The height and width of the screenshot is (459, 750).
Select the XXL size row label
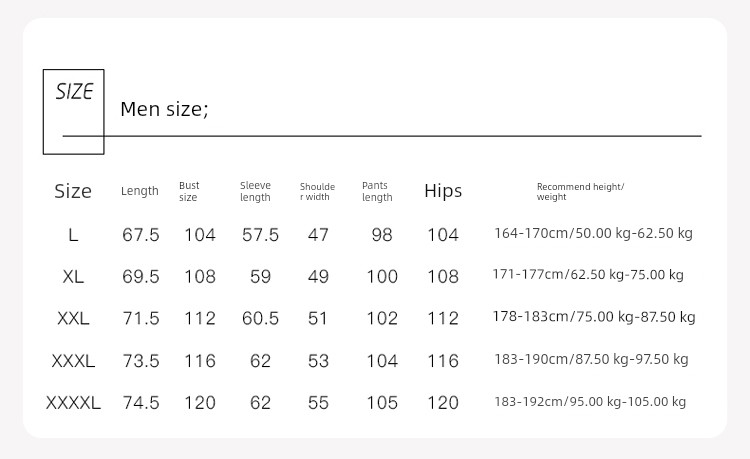pyautogui.click(x=73, y=318)
